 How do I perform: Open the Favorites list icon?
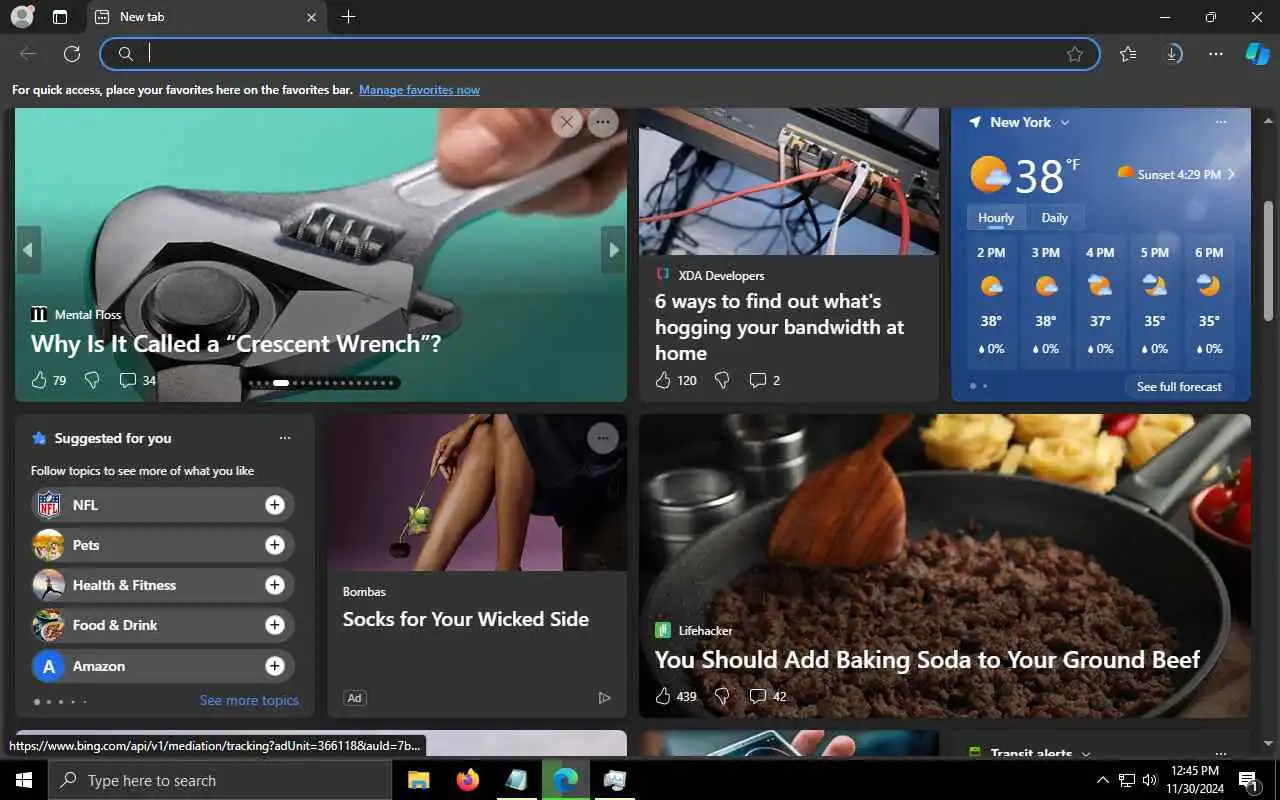click(x=1128, y=54)
